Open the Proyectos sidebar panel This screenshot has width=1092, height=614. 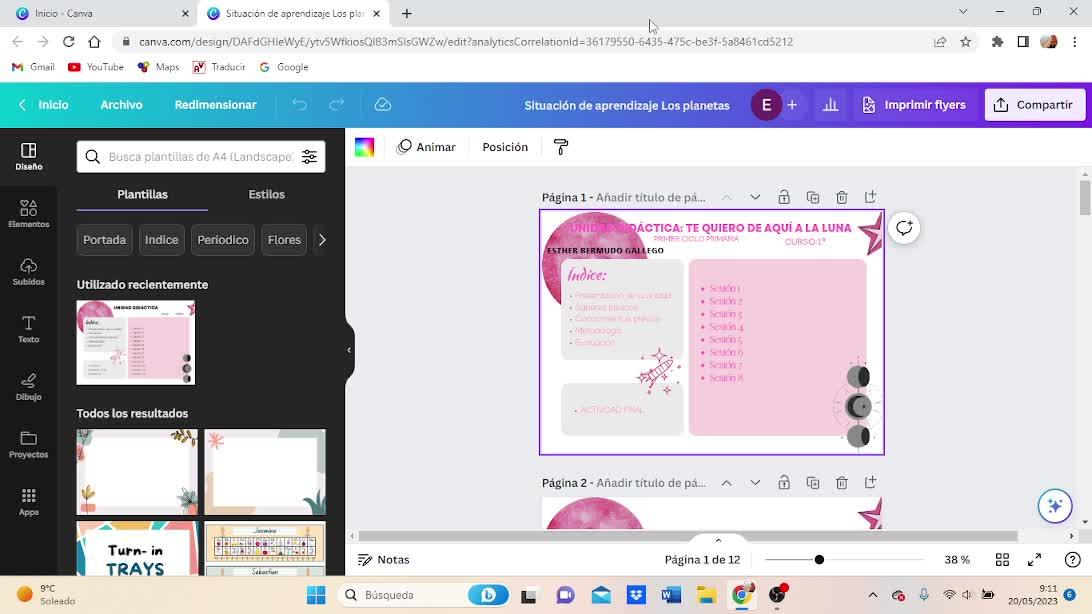coord(29,445)
